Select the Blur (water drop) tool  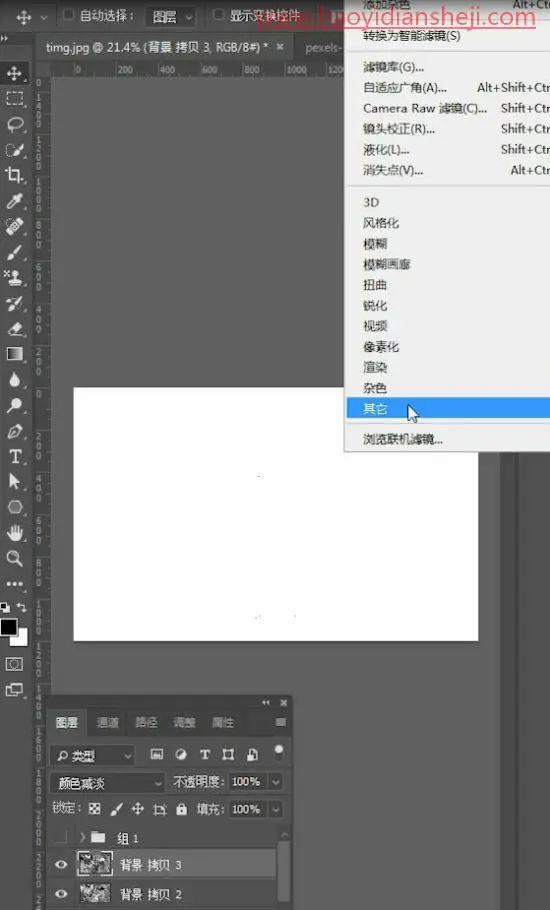[15, 380]
